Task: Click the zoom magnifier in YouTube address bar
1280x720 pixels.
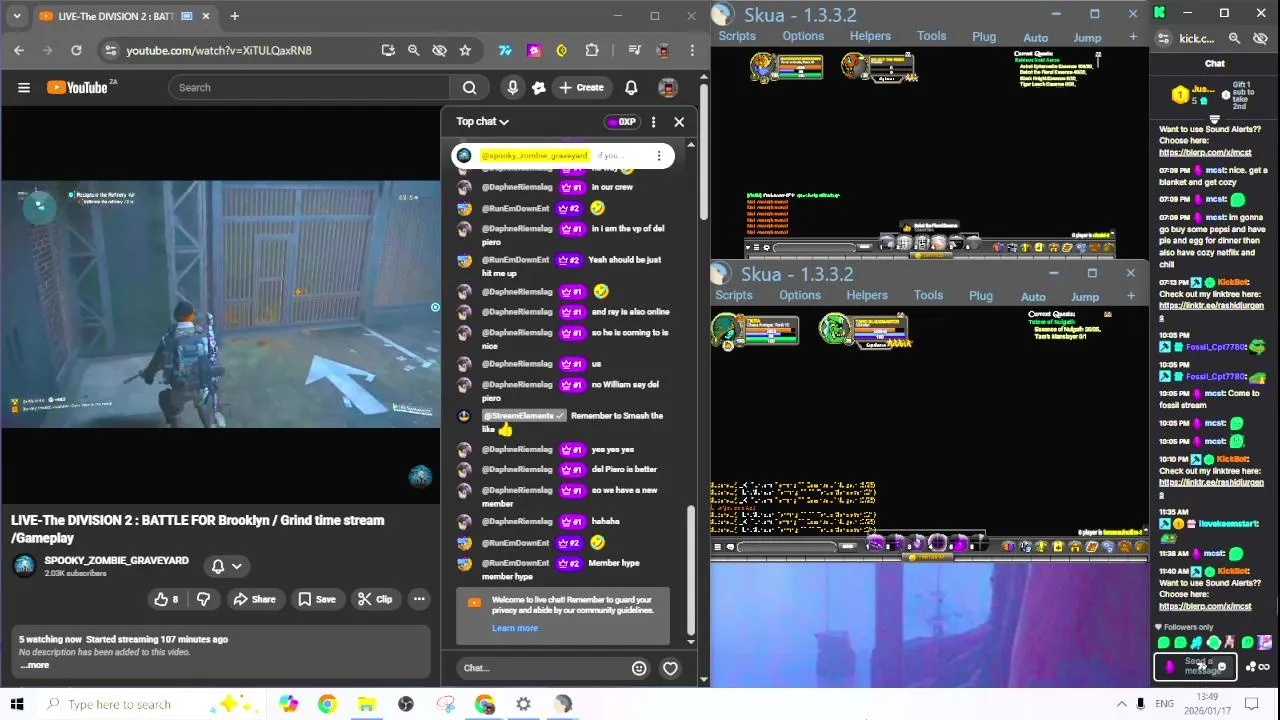Action: (x=413, y=50)
